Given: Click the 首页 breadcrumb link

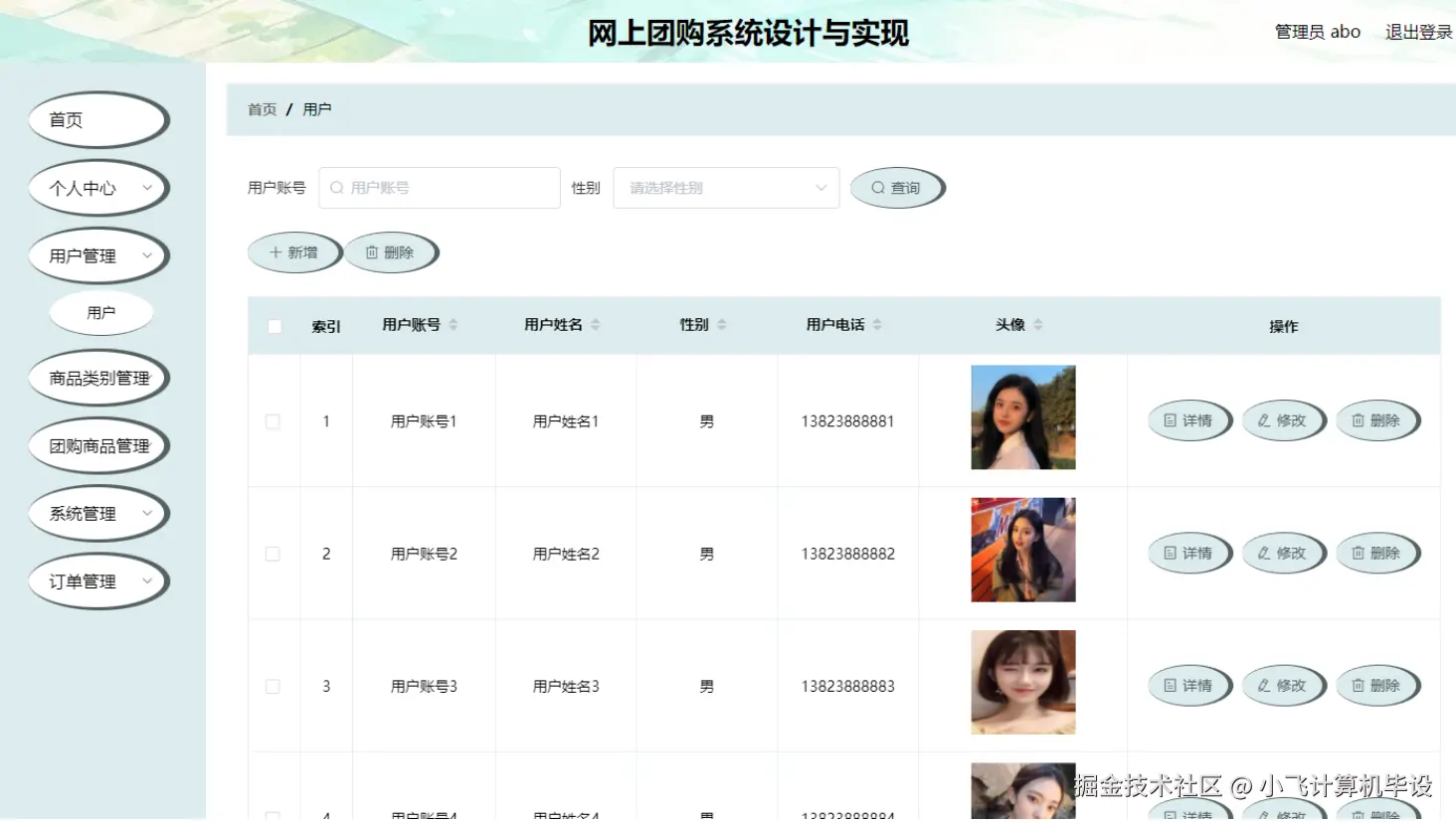Looking at the screenshot, I should tap(262, 109).
